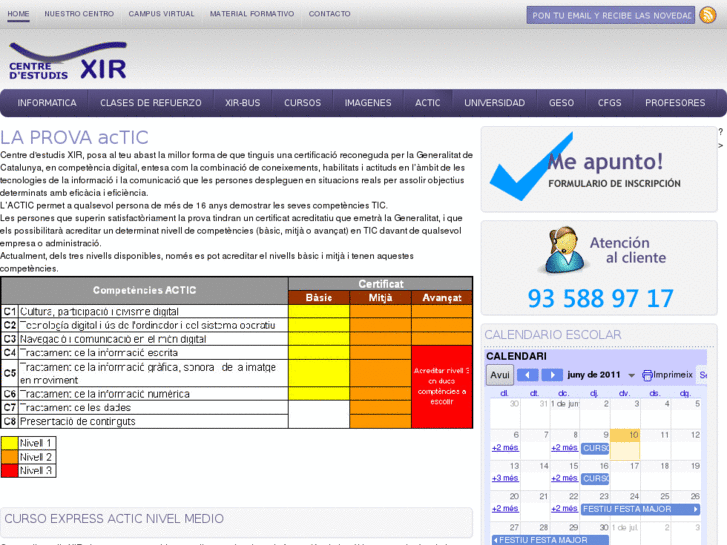Open +2 més link under day 22
This screenshot has width=727, height=545.
[564, 509]
